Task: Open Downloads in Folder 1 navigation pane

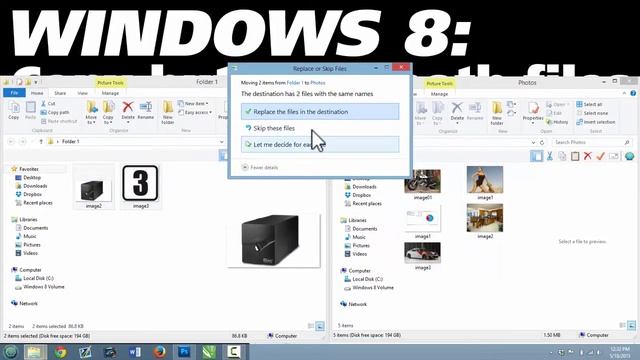Action: pos(35,186)
